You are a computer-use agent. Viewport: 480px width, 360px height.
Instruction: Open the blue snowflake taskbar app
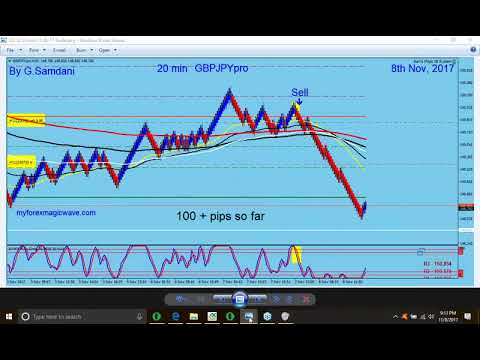(267, 316)
